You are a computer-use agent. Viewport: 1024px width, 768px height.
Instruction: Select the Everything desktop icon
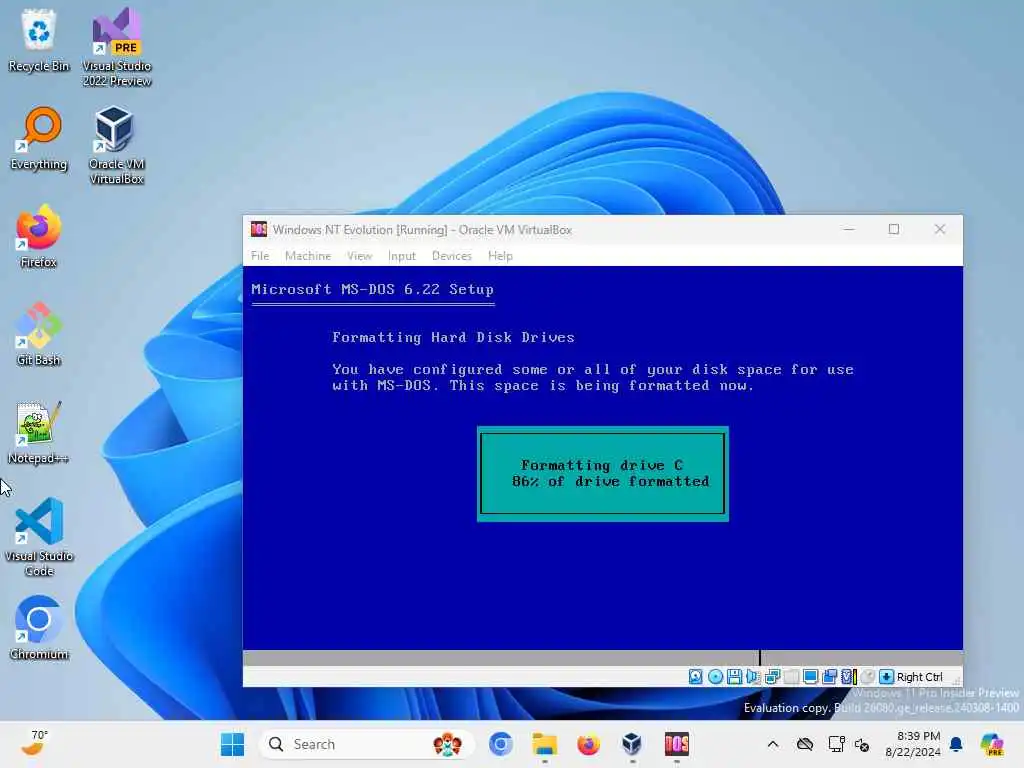click(39, 139)
